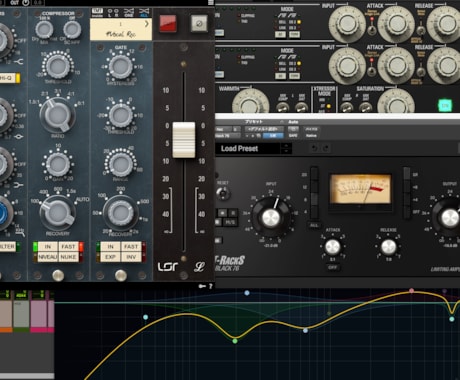460x380 pixels.
Task: Toggle the NUKE button
Action: pyautogui.click(x=68, y=257)
